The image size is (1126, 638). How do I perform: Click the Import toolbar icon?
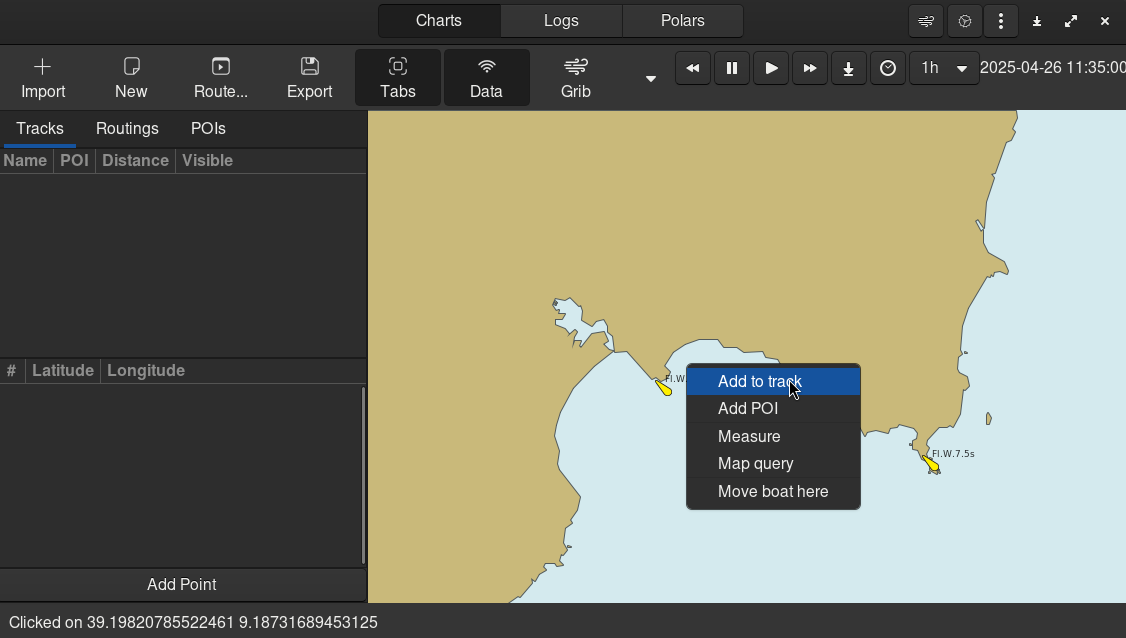click(x=43, y=78)
